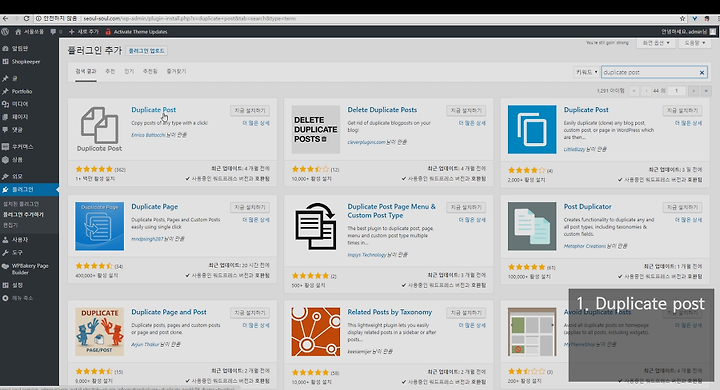This screenshot has width=720, height=390.
Task: Open Portfolio in the sidebar
Action: click(x=22, y=91)
